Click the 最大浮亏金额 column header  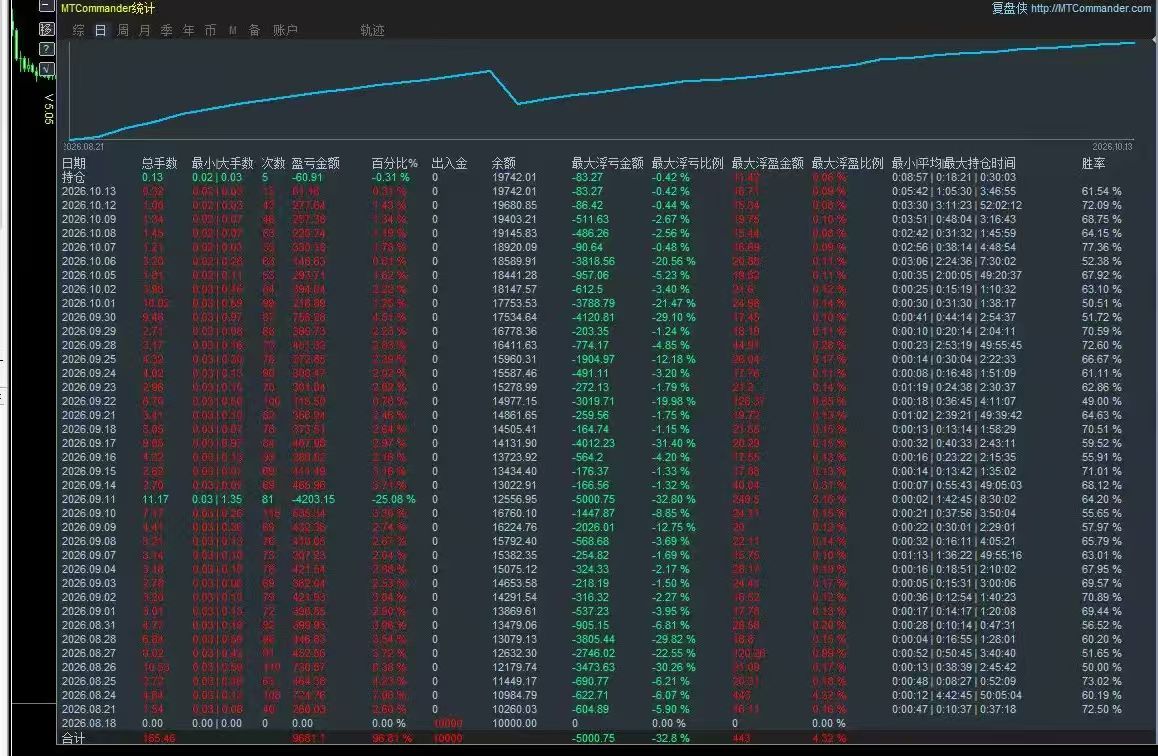607,163
